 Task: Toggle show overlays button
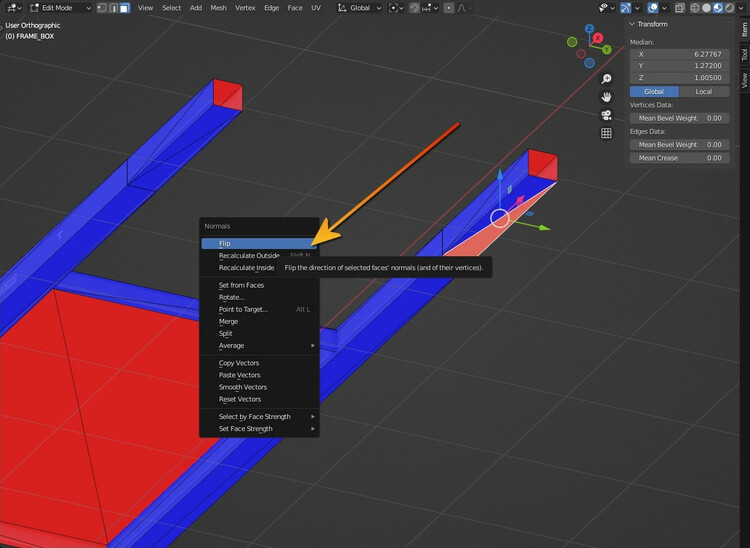click(652, 8)
